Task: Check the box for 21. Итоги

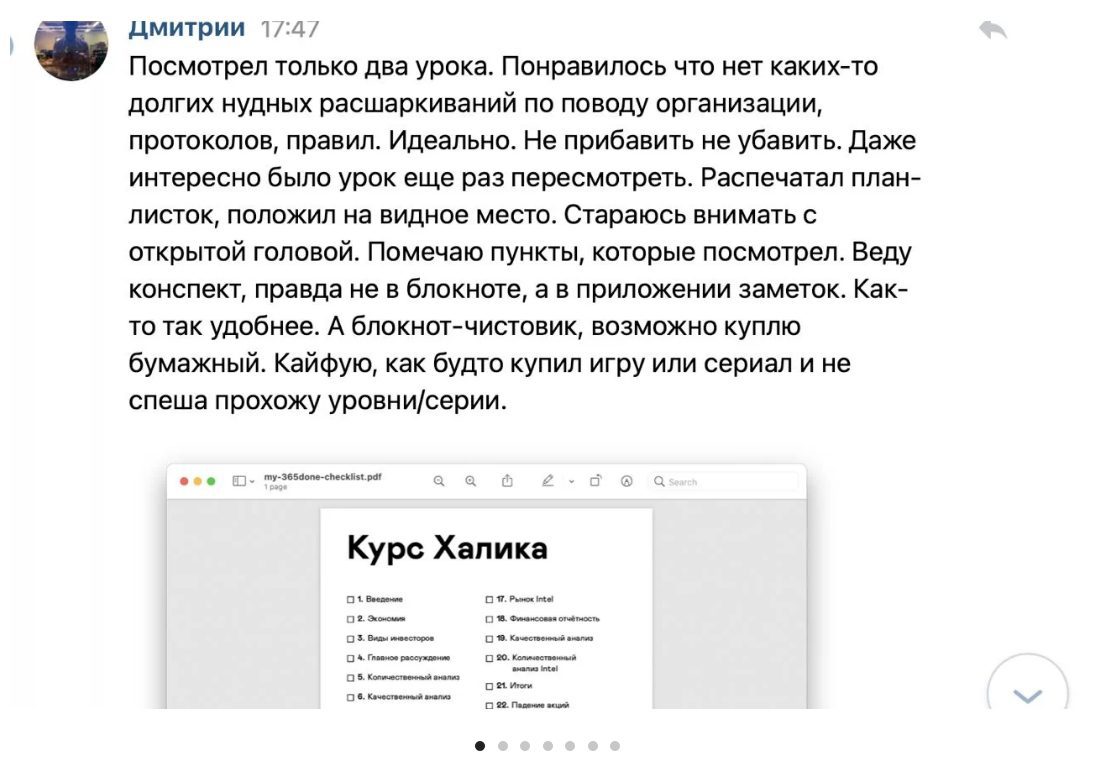Action: click(489, 686)
